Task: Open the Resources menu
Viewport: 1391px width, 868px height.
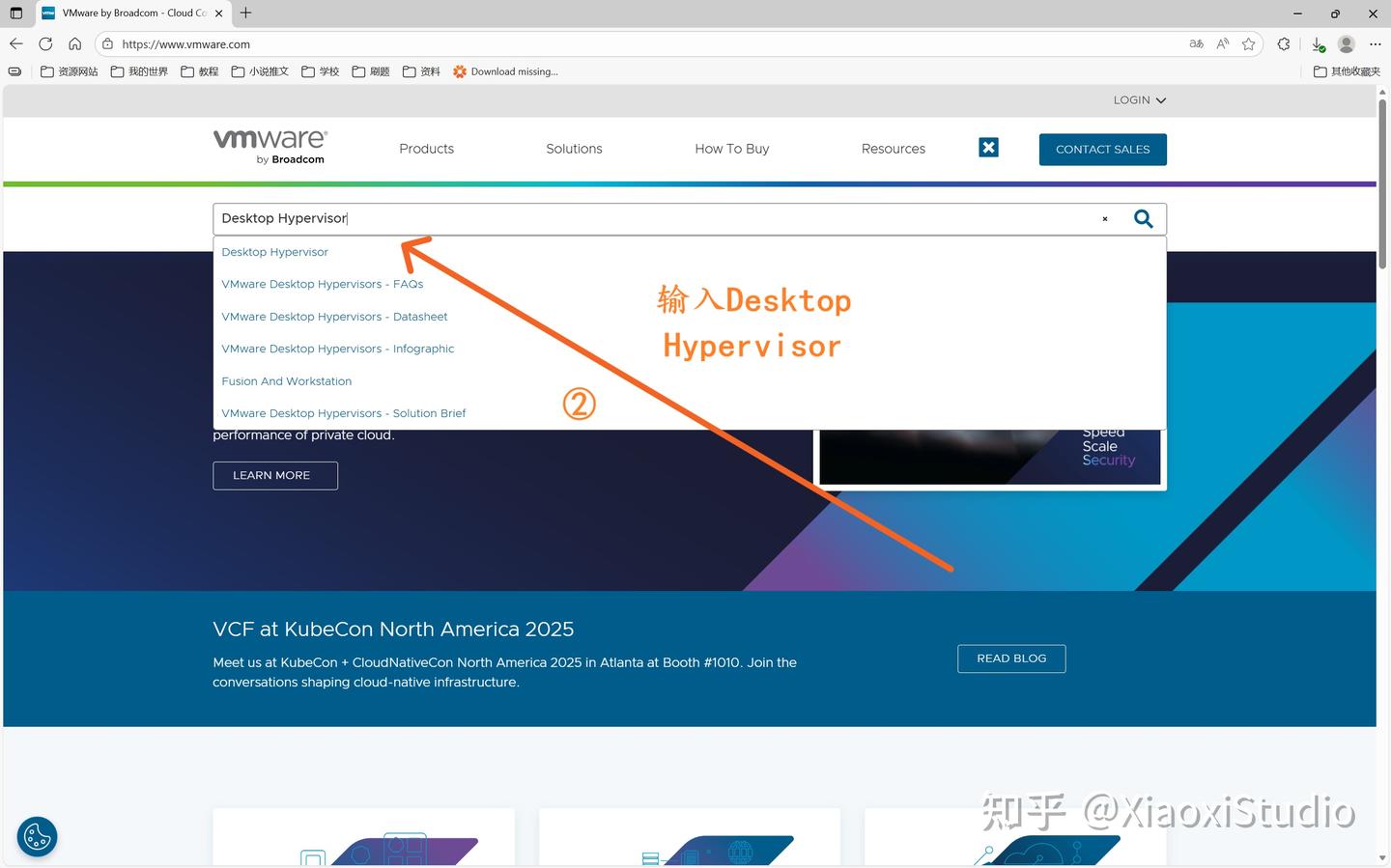Action: click(x=894, y=149)
